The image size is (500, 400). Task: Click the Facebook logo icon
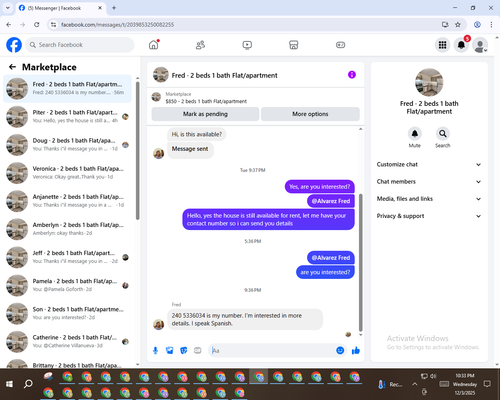pyautogui.click(x=14, y=45)
